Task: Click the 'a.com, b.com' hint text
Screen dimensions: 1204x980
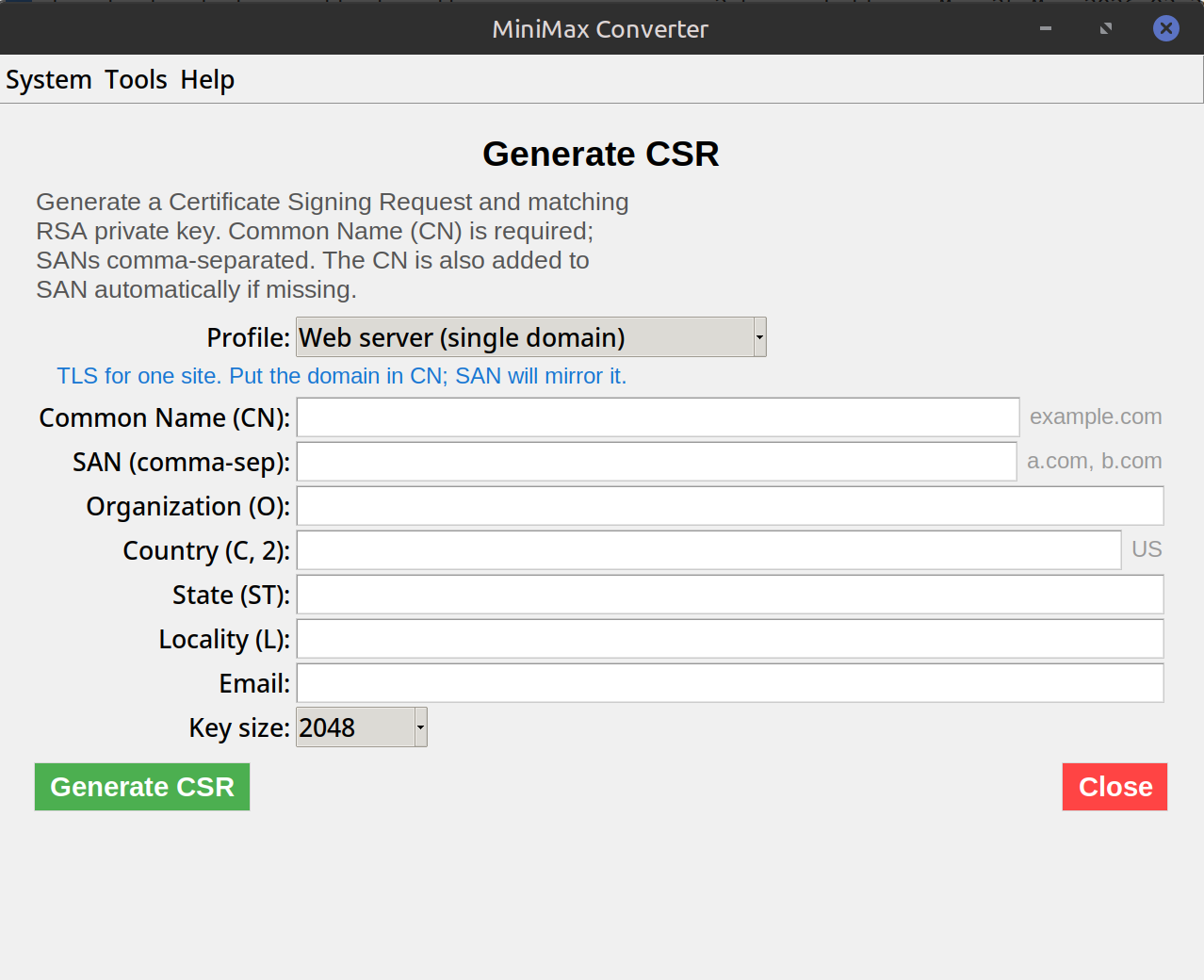Action: tap(1095, 461)
